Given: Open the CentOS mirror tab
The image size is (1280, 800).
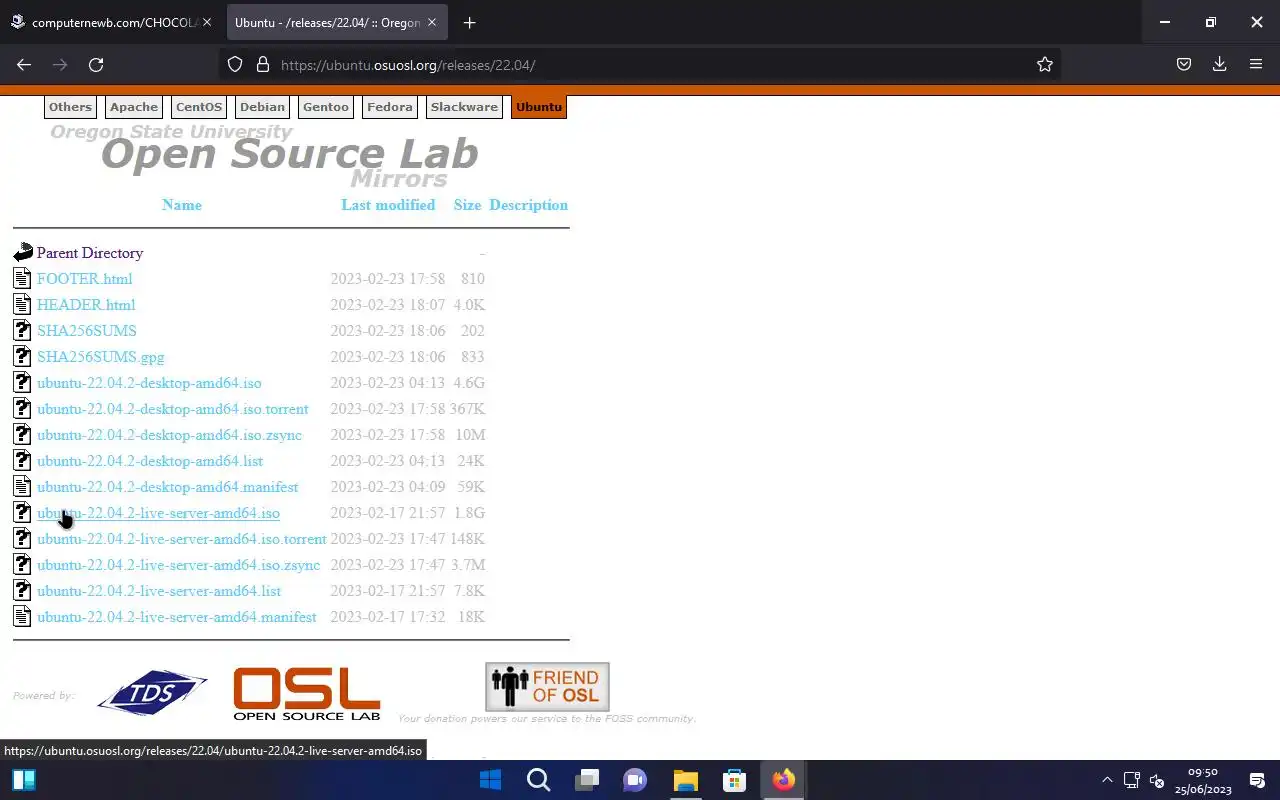Looking at the screenshot, I should (x=199, y=107).
